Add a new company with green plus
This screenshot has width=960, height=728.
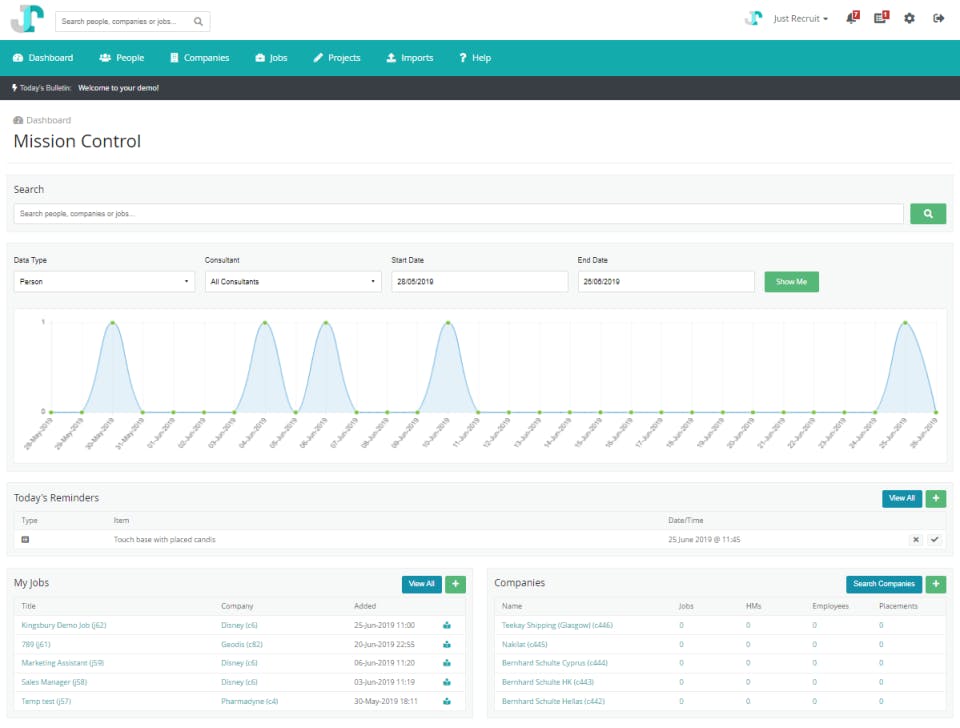point(936,584)
